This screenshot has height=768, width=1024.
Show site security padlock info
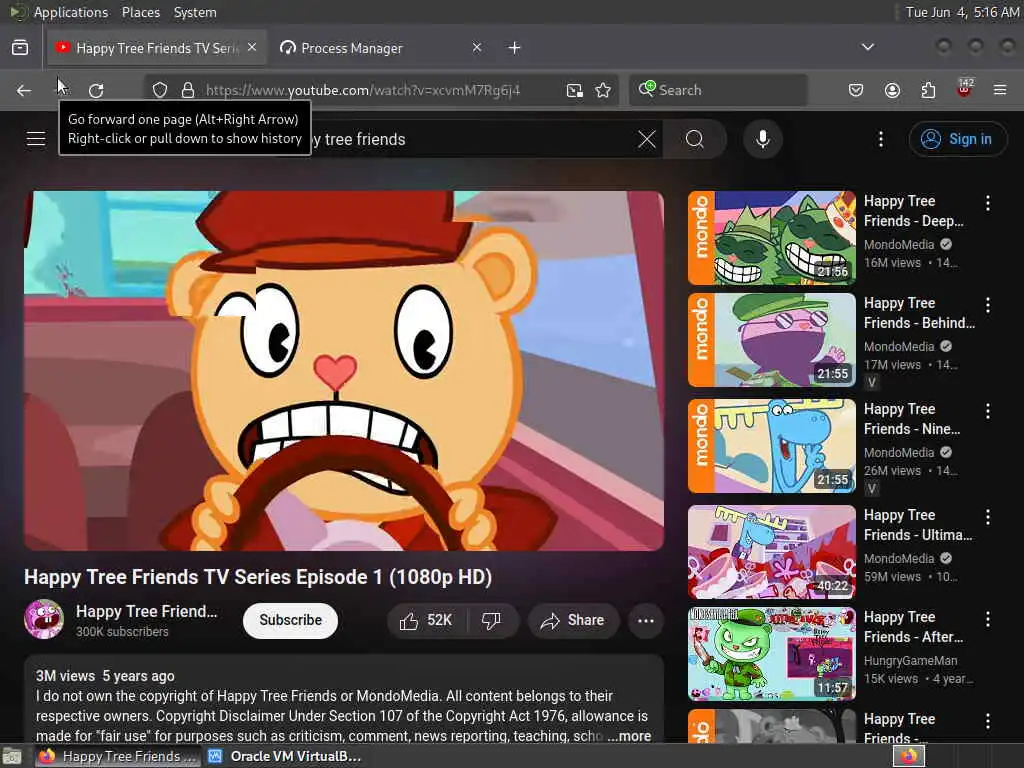click(188, 90)
